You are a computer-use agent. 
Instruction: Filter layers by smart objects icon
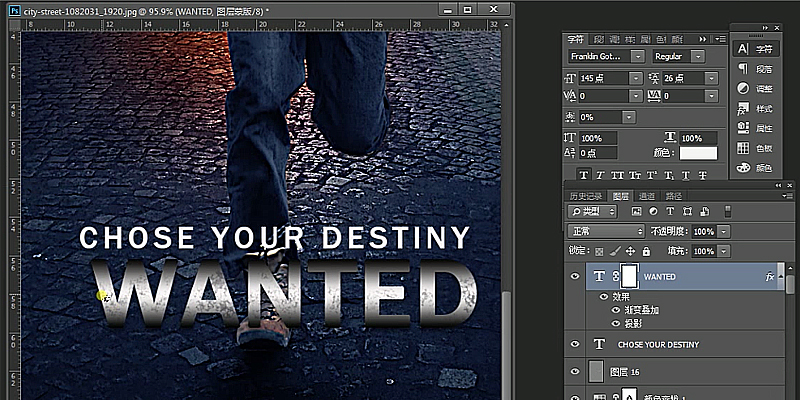(704, 211)
